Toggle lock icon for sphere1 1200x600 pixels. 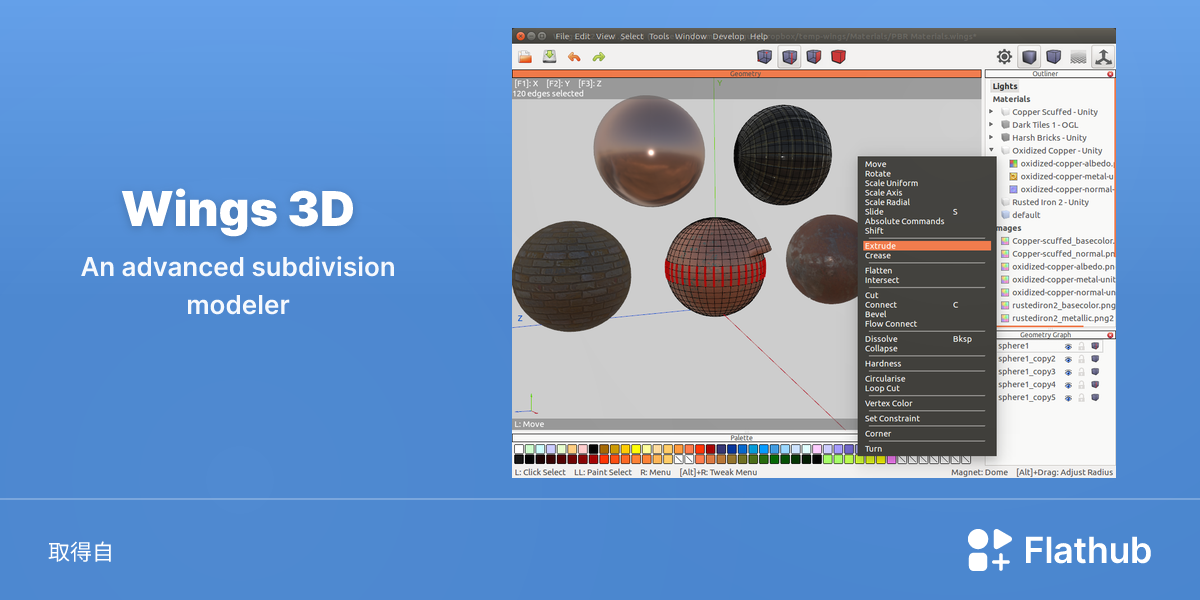click(1081, 346)
